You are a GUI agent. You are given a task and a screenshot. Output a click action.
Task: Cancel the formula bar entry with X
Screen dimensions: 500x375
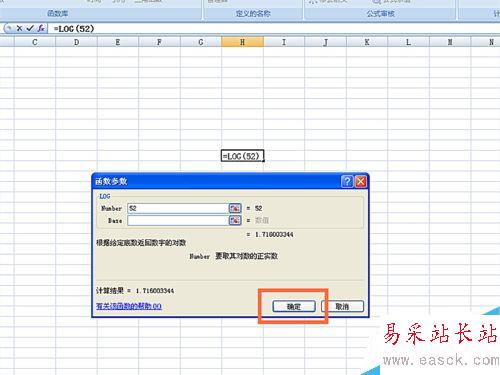(x=19, y=29)
